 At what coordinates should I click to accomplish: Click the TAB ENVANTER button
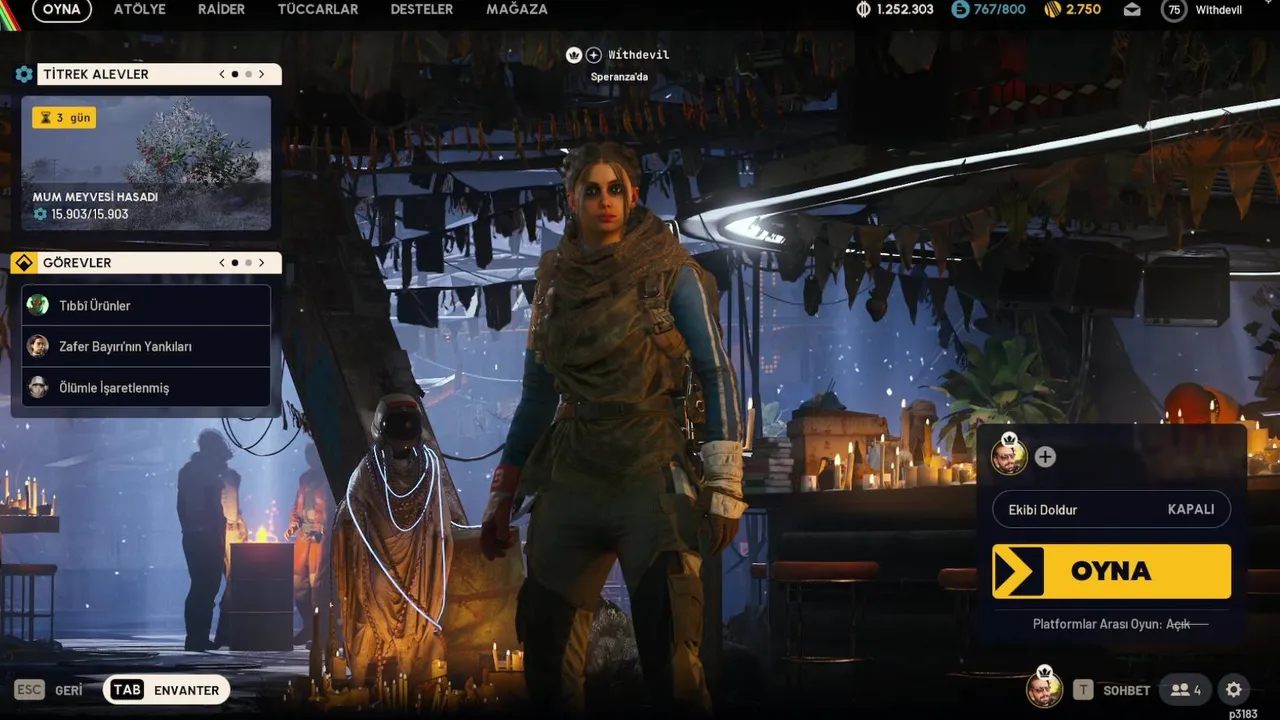point(166,690)
